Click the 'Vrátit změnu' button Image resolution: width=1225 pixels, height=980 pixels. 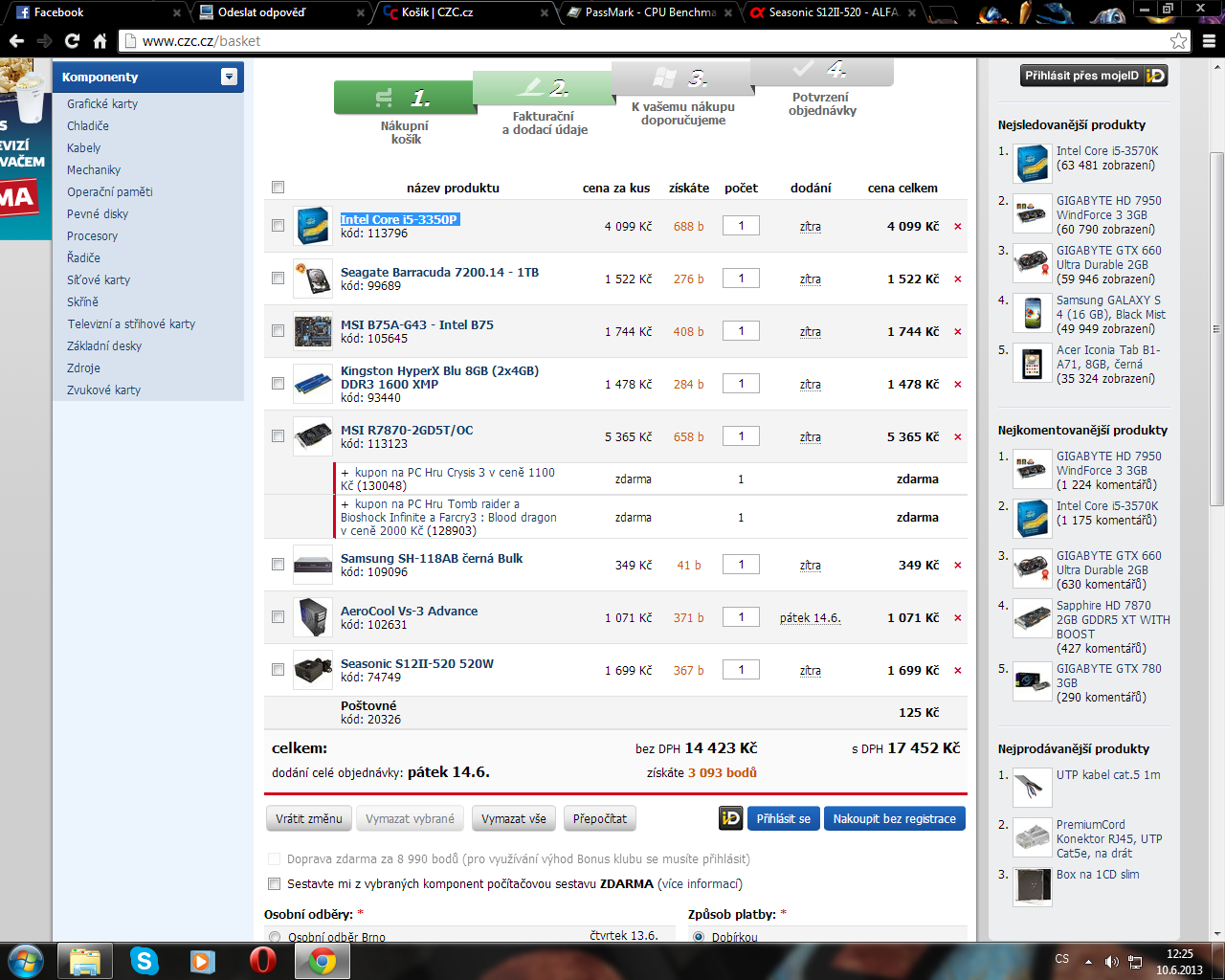pos(309,818)
